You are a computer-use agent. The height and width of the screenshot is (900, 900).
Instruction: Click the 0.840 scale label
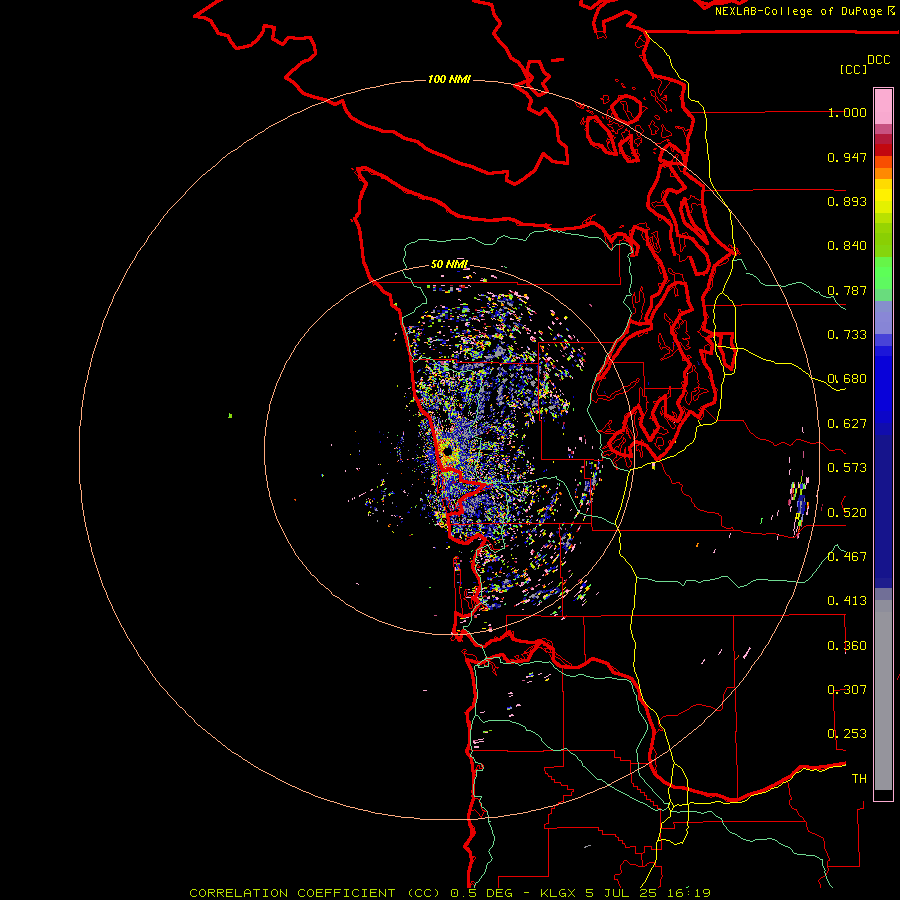coord(847,246)
